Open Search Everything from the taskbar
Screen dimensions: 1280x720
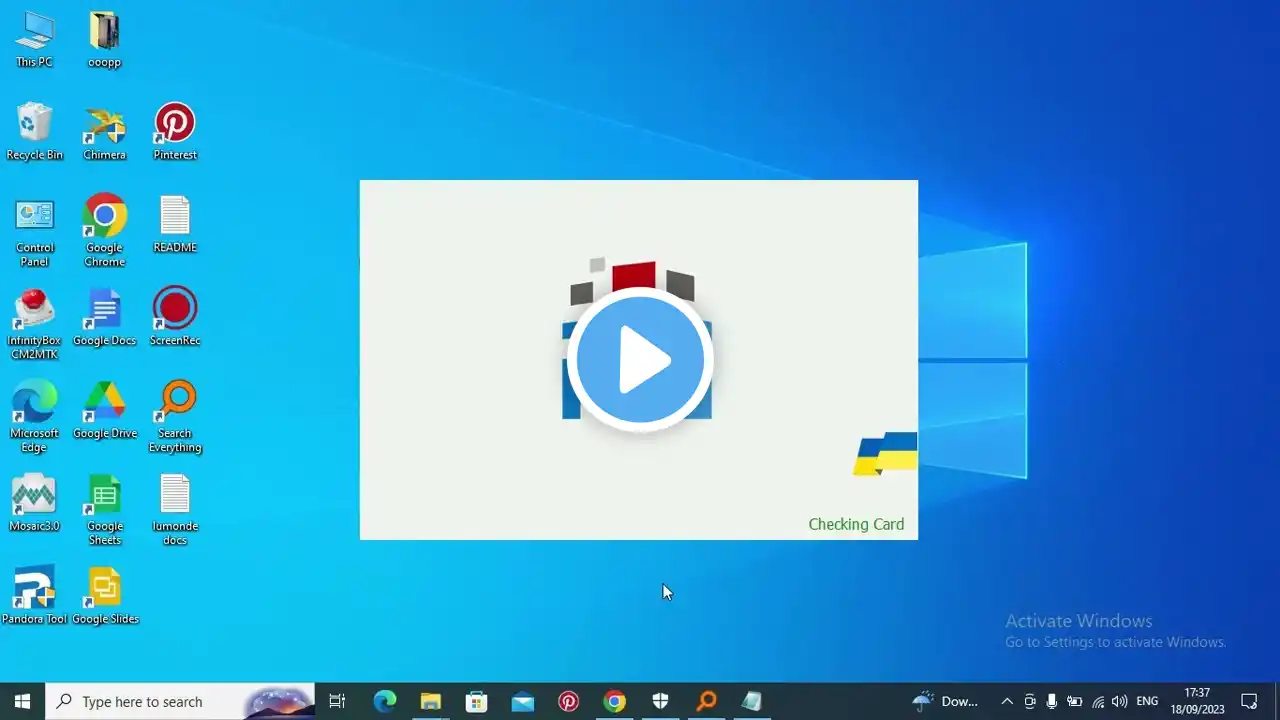706,701
